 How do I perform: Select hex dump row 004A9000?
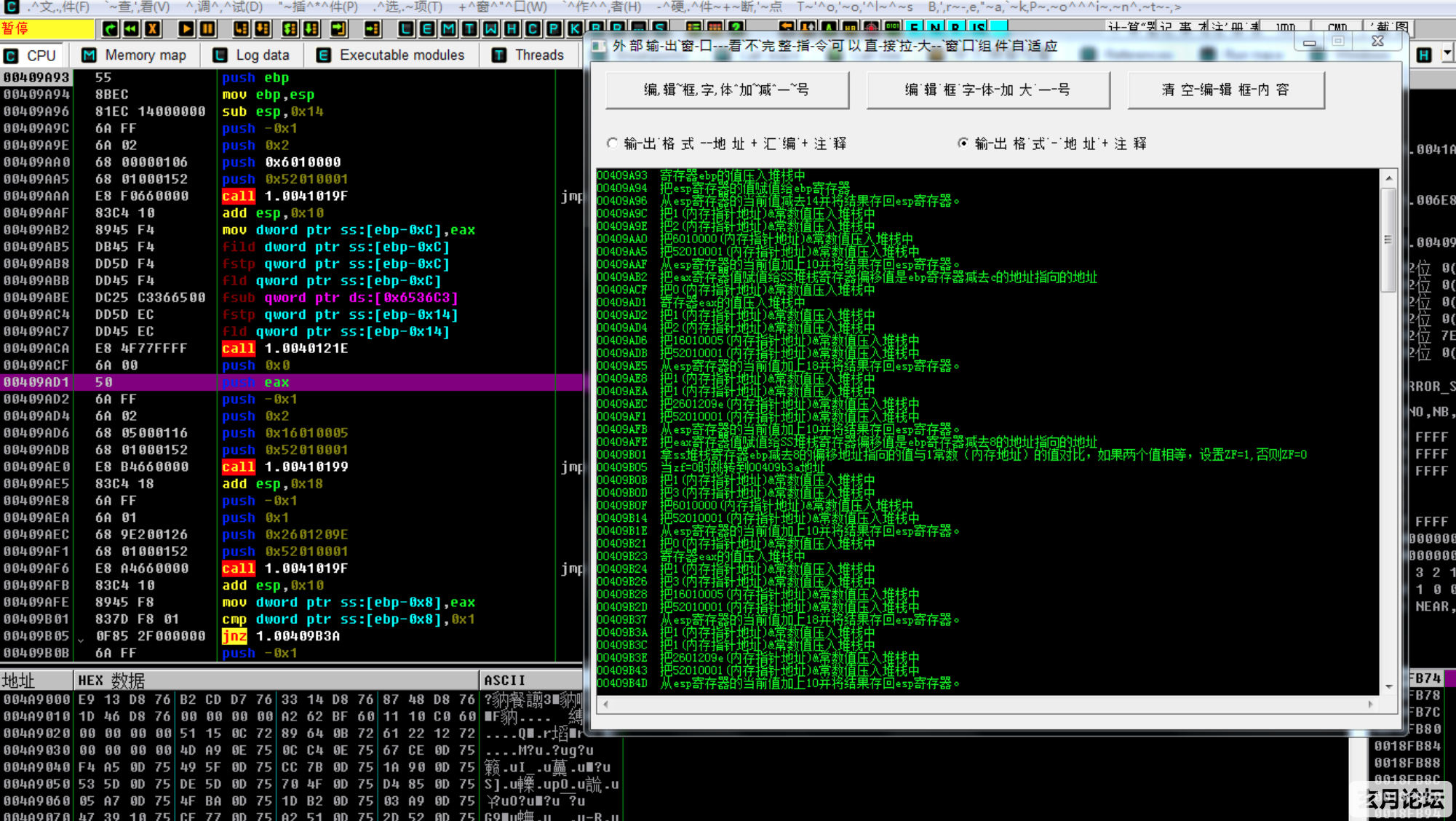pyautogui.click(x=291, y=699)
